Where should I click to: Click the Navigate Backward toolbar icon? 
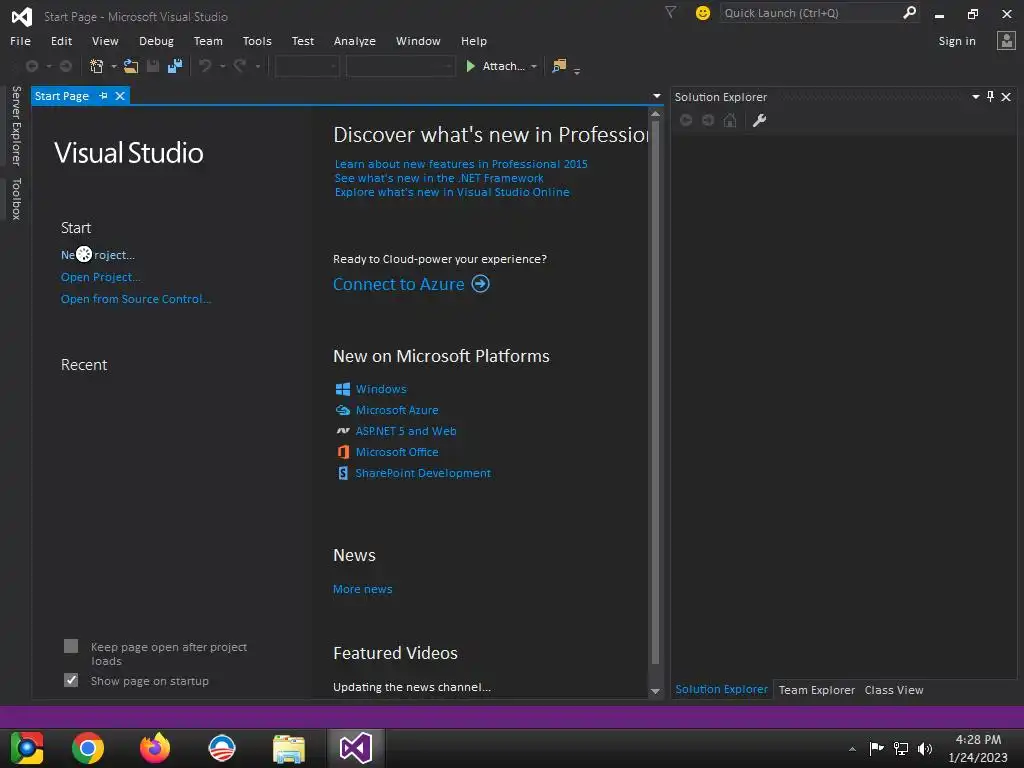pos(31,66)
